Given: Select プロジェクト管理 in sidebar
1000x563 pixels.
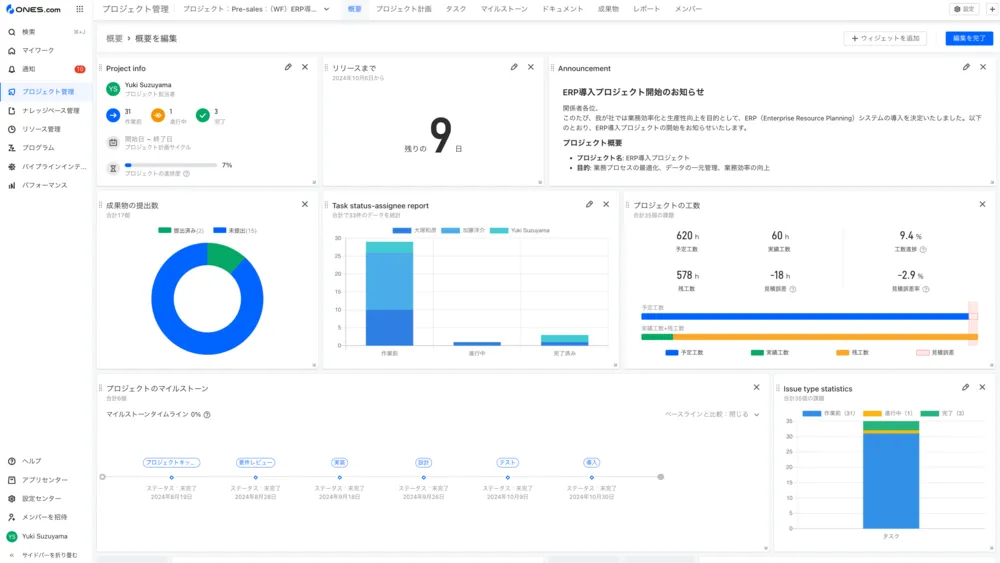Looking at the screenshot, I should 46,92.
